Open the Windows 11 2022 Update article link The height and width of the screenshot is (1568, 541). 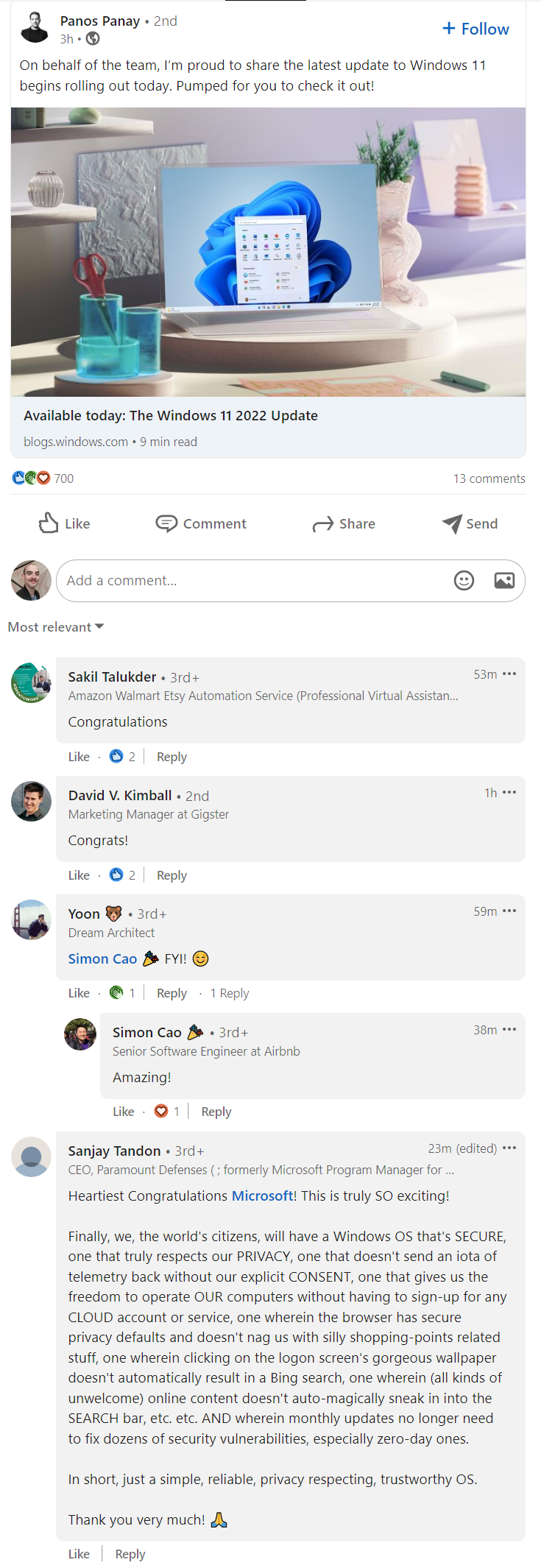[171, 416]
